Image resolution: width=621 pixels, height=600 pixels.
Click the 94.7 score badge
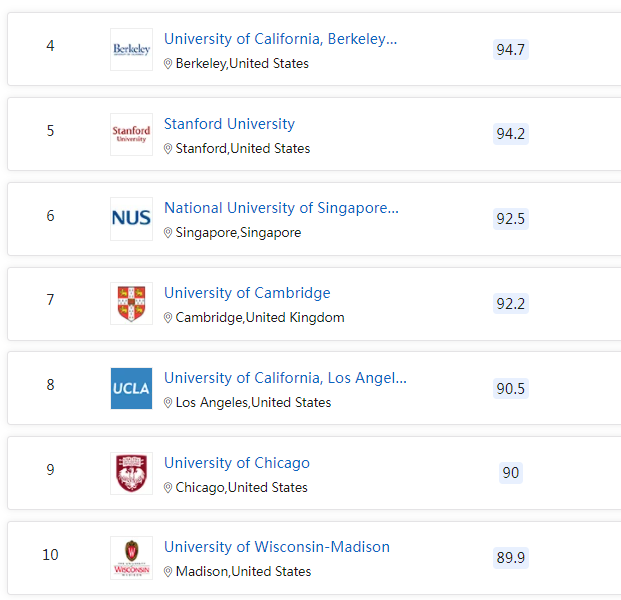click(x=511, y=50)
